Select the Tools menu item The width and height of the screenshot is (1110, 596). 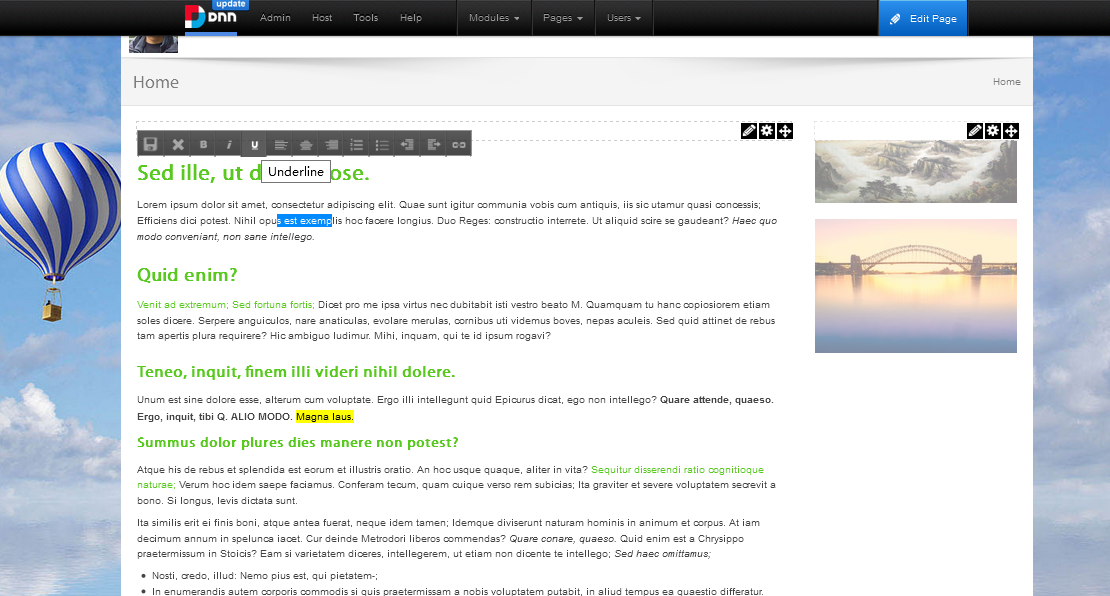point(366,18)
